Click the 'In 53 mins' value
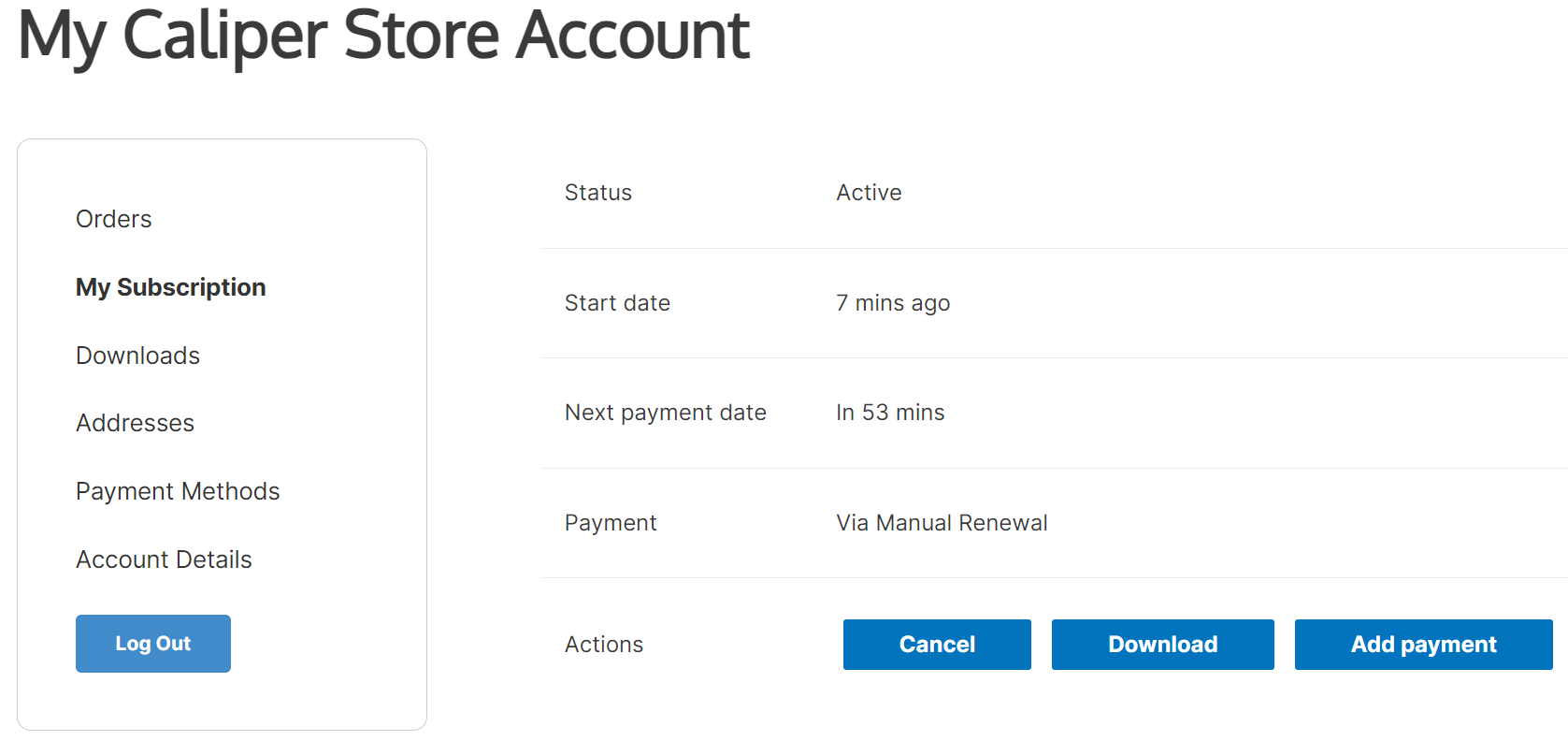Image resolution: width=1568 pixels, height=741 pixels. [x=890, y=413]
